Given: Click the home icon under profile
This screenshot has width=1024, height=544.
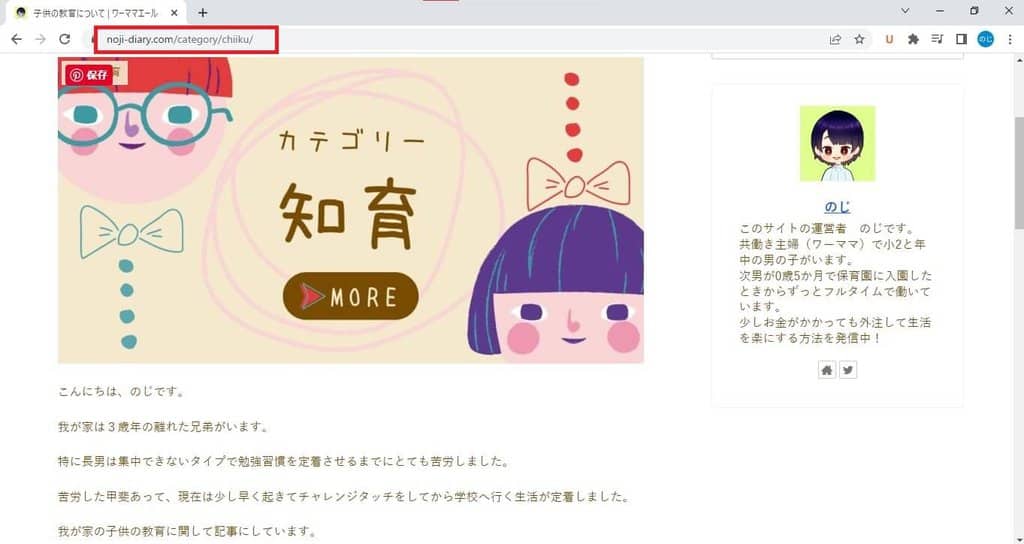Looking at the screenshot, I should coord(826,370).
